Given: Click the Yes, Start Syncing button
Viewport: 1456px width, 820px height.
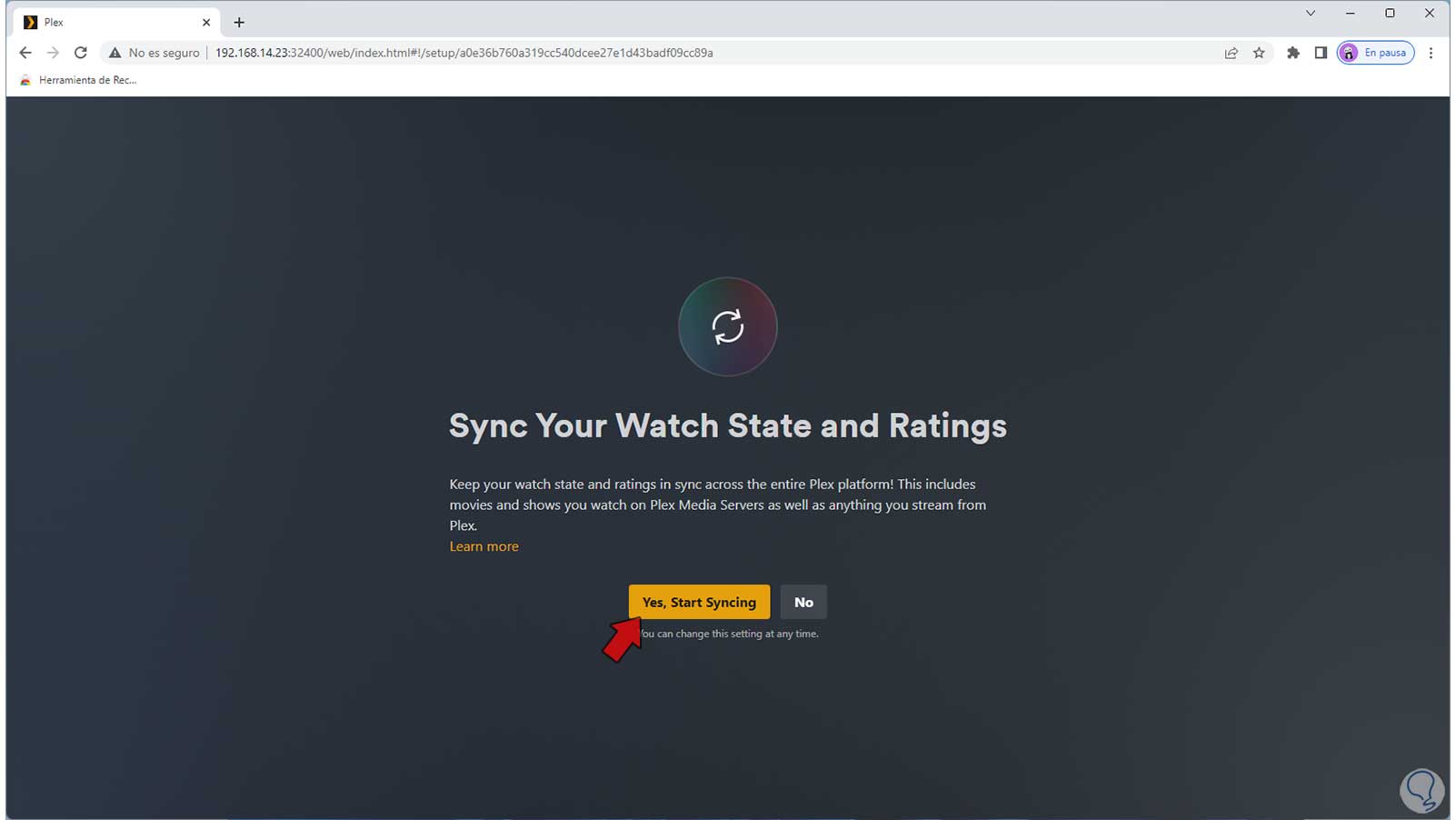Looking at the screenshot, I should click(699, 602).
